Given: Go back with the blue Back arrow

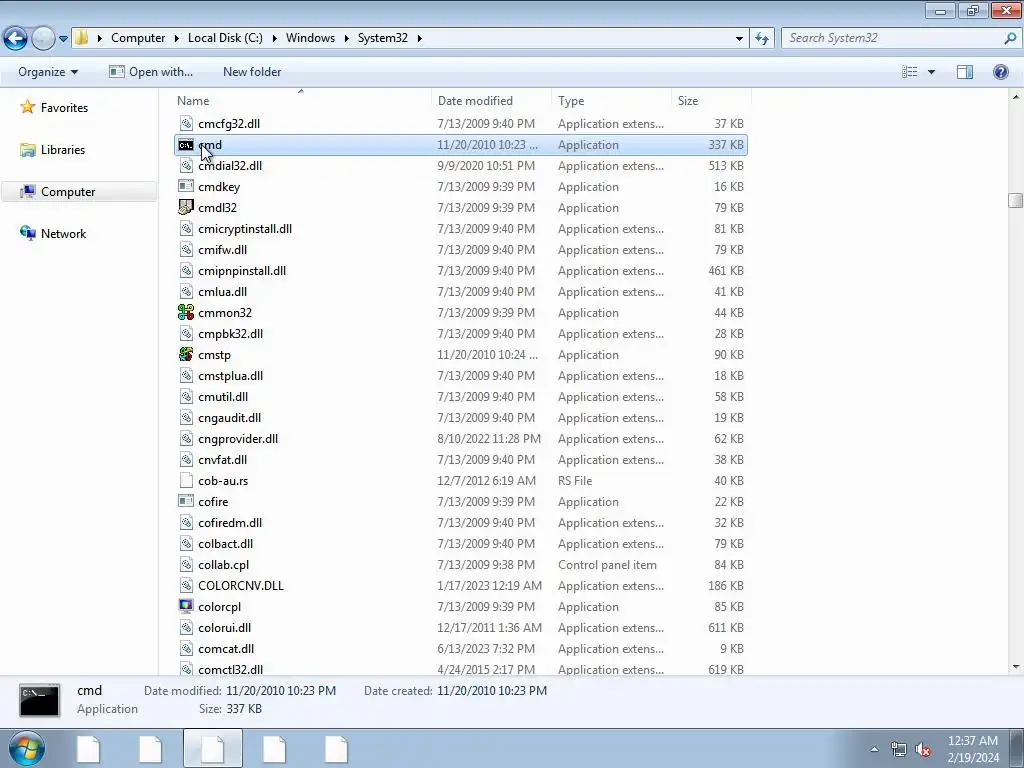Looking at the screenshot, I should (x=16, y=38).
